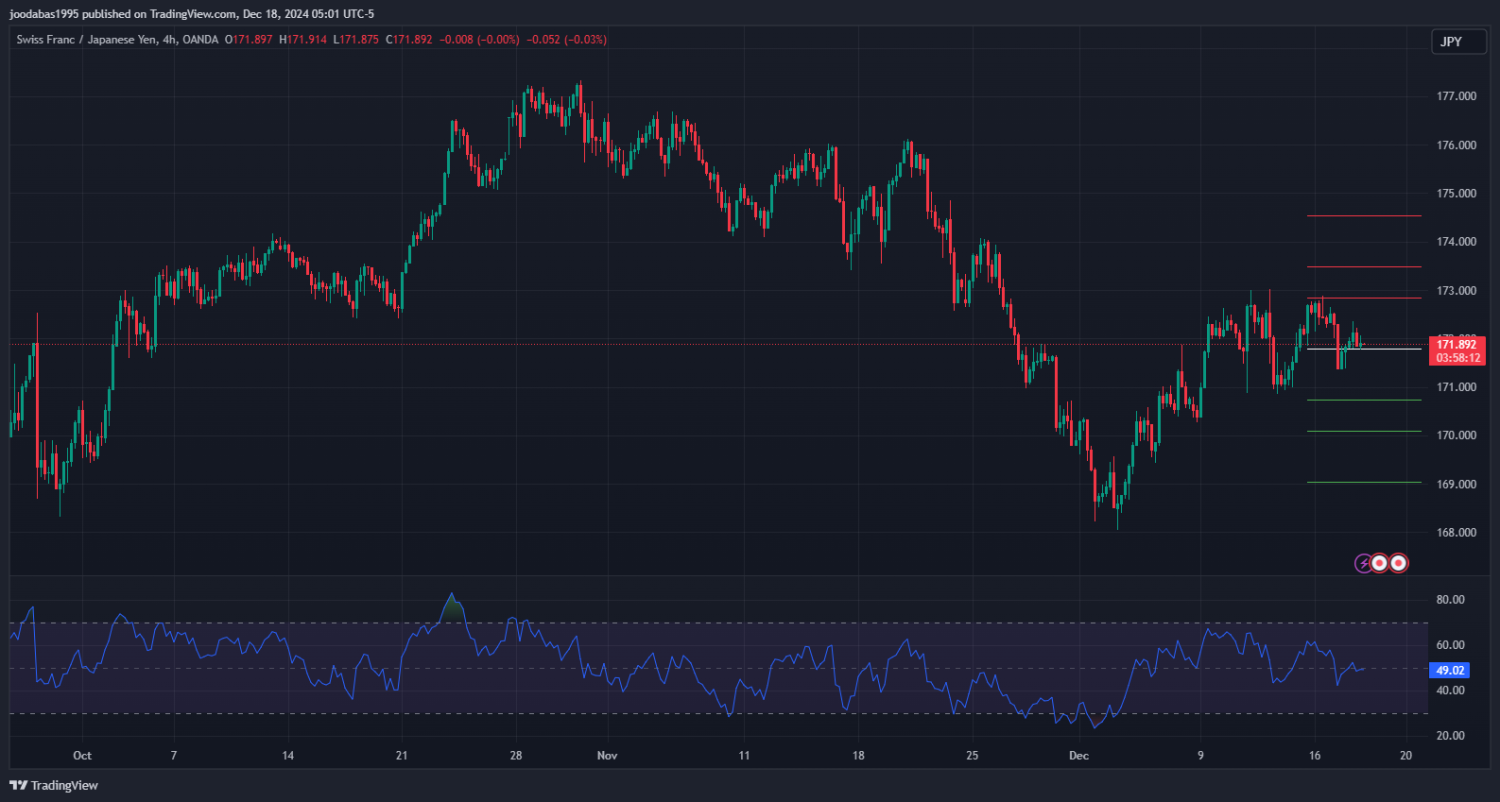Click the 175.000 price axis label

point(1456,194)
